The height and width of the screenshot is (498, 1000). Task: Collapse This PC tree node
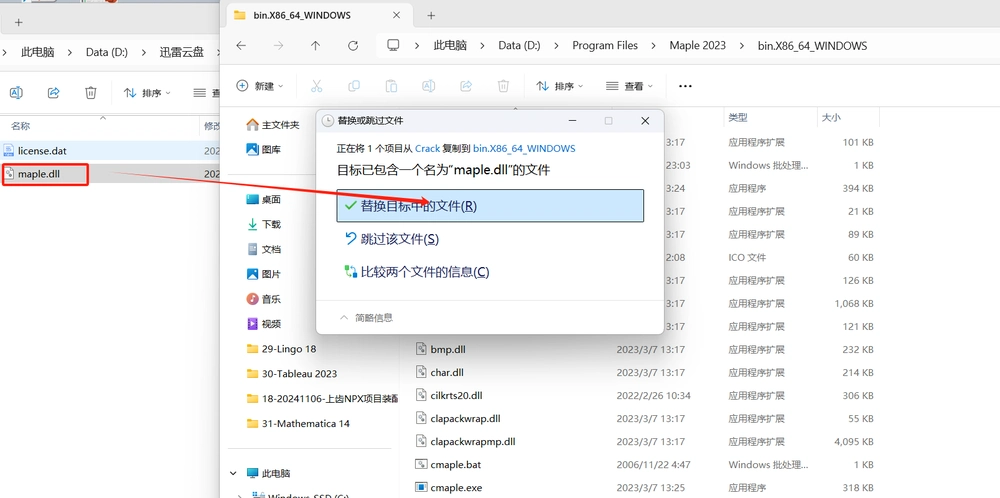[233, 473]
